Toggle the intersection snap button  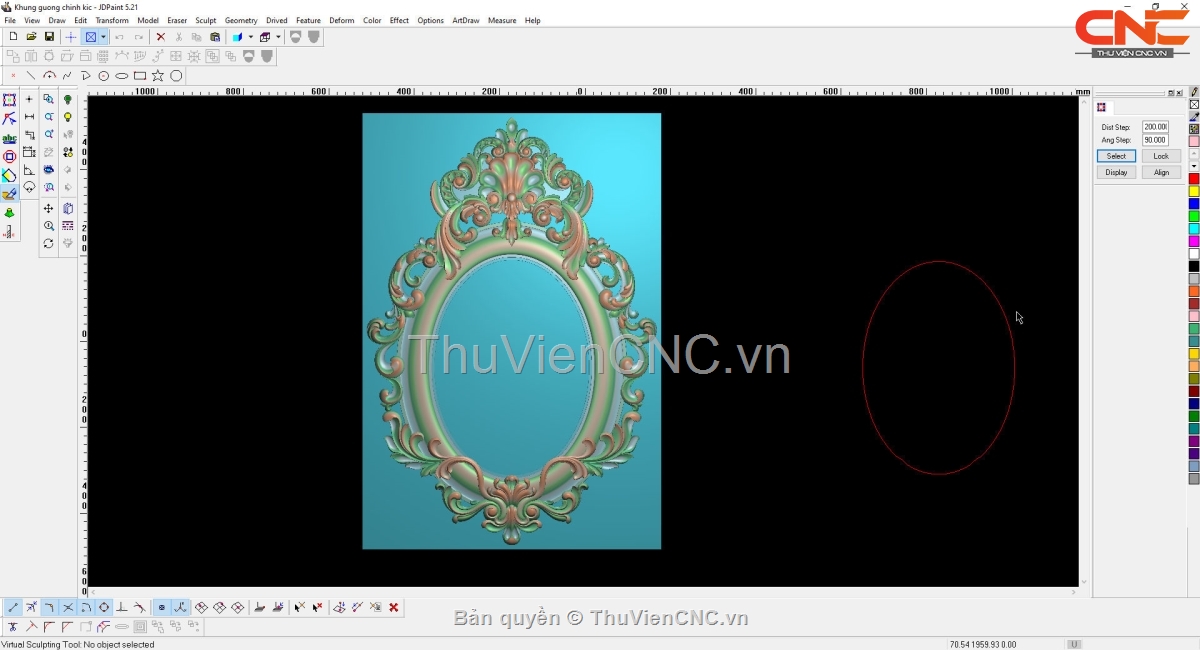tap(68, 607)
